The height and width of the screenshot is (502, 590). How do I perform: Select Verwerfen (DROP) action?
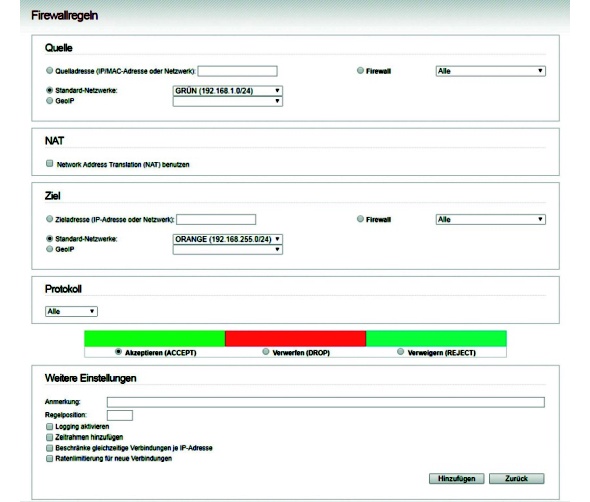click(x=266, y=351)
